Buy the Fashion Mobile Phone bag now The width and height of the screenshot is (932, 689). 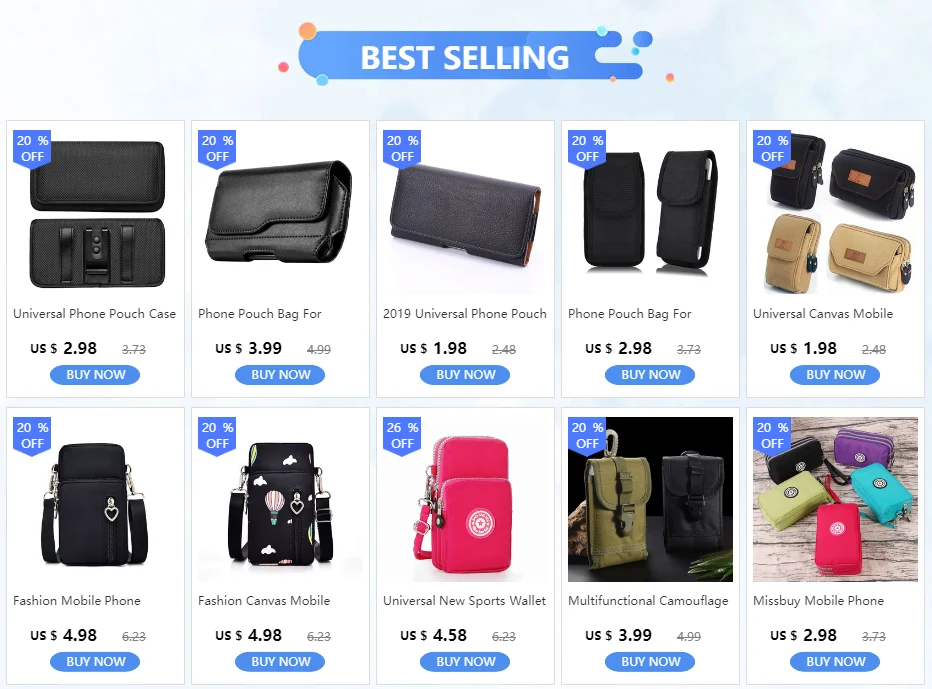[x=95, y=662]
